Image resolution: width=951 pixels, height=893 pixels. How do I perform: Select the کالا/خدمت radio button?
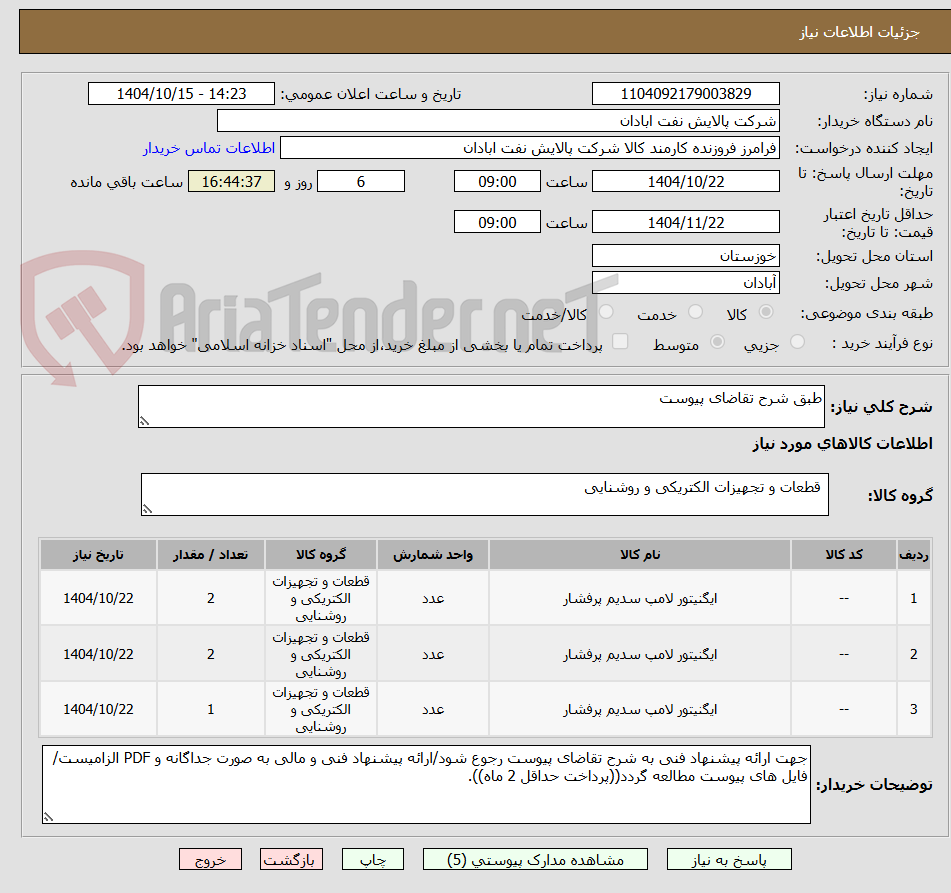[x=606, y=312]
